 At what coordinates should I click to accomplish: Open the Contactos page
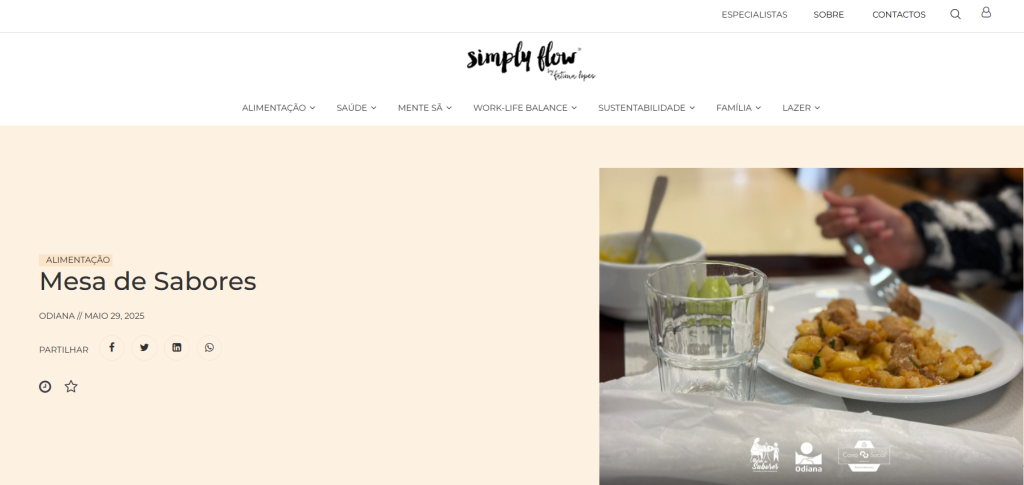click(x=899, y=14)
